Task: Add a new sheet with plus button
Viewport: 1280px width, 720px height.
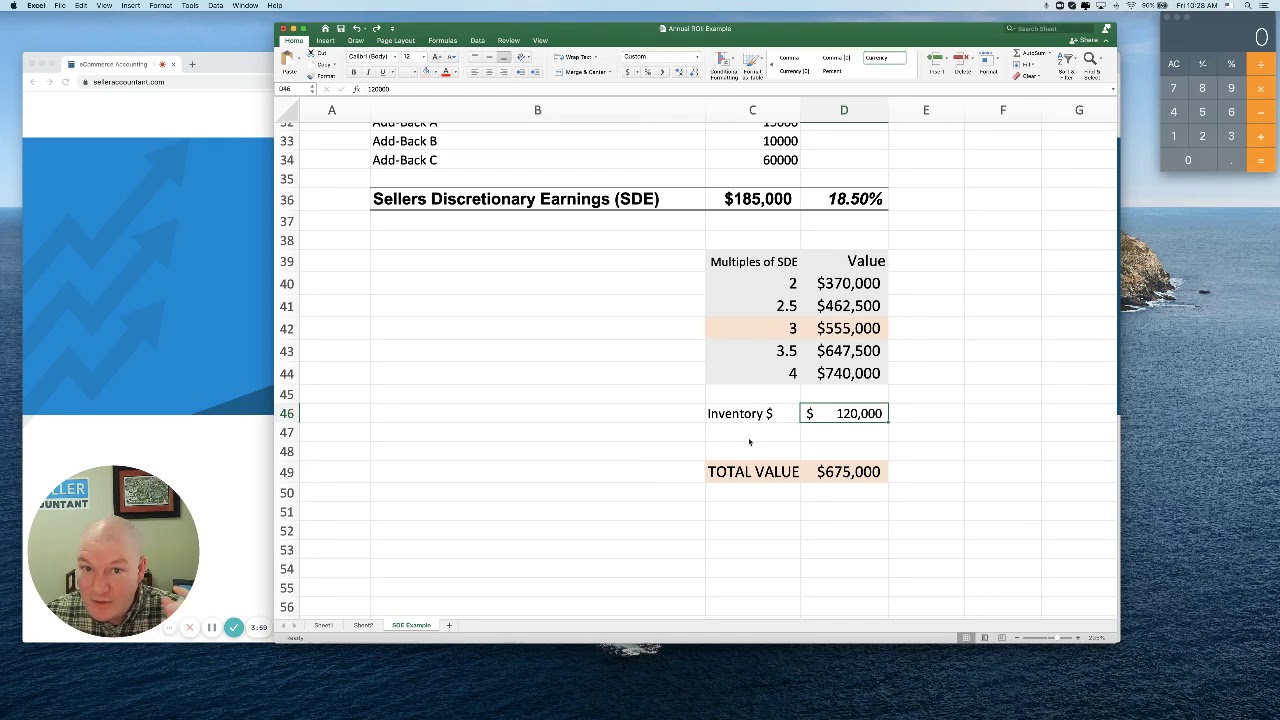Action: (449, 625)
